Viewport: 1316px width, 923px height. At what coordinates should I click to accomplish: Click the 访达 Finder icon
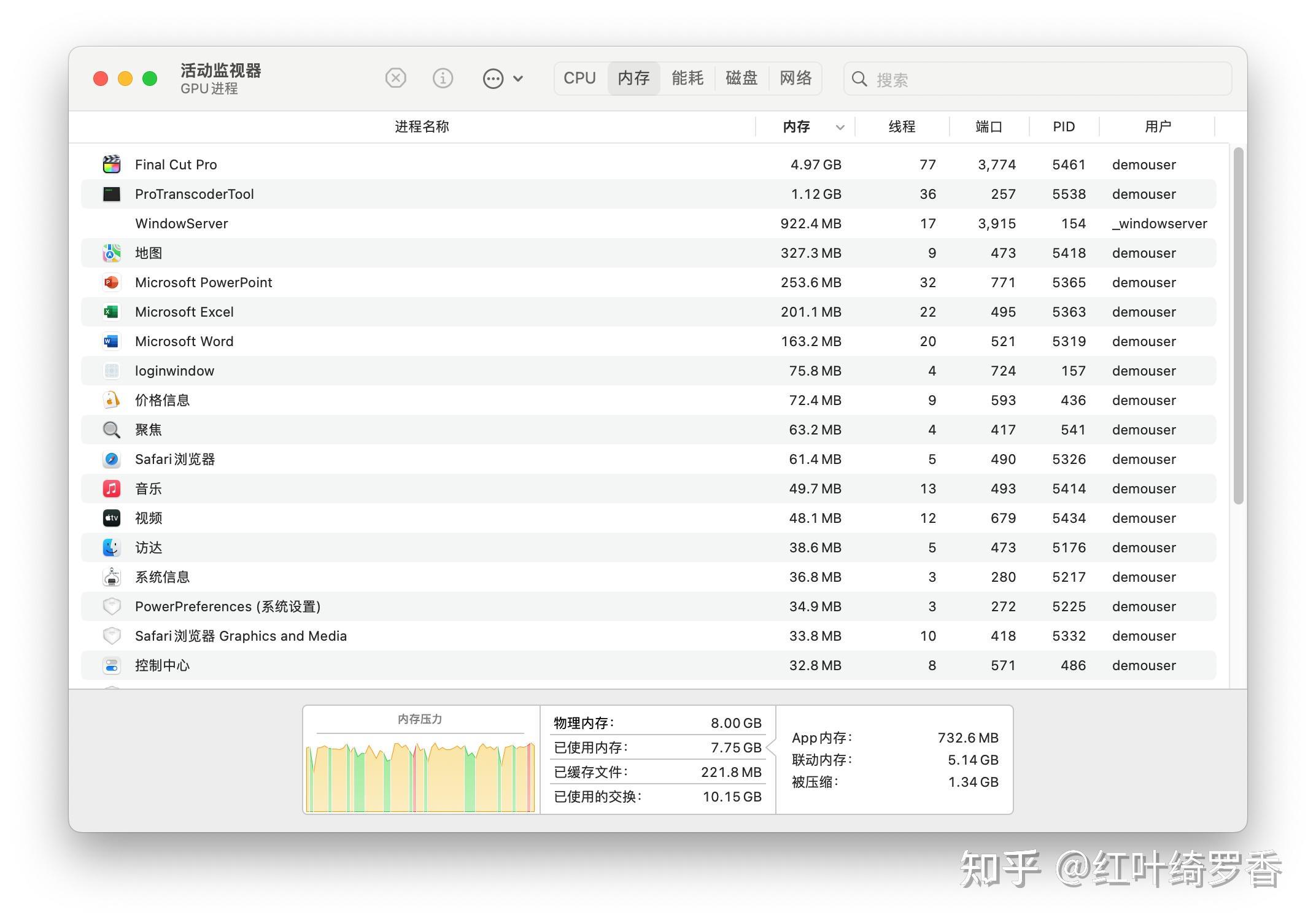pyautogui.click(x=111, y=547)
